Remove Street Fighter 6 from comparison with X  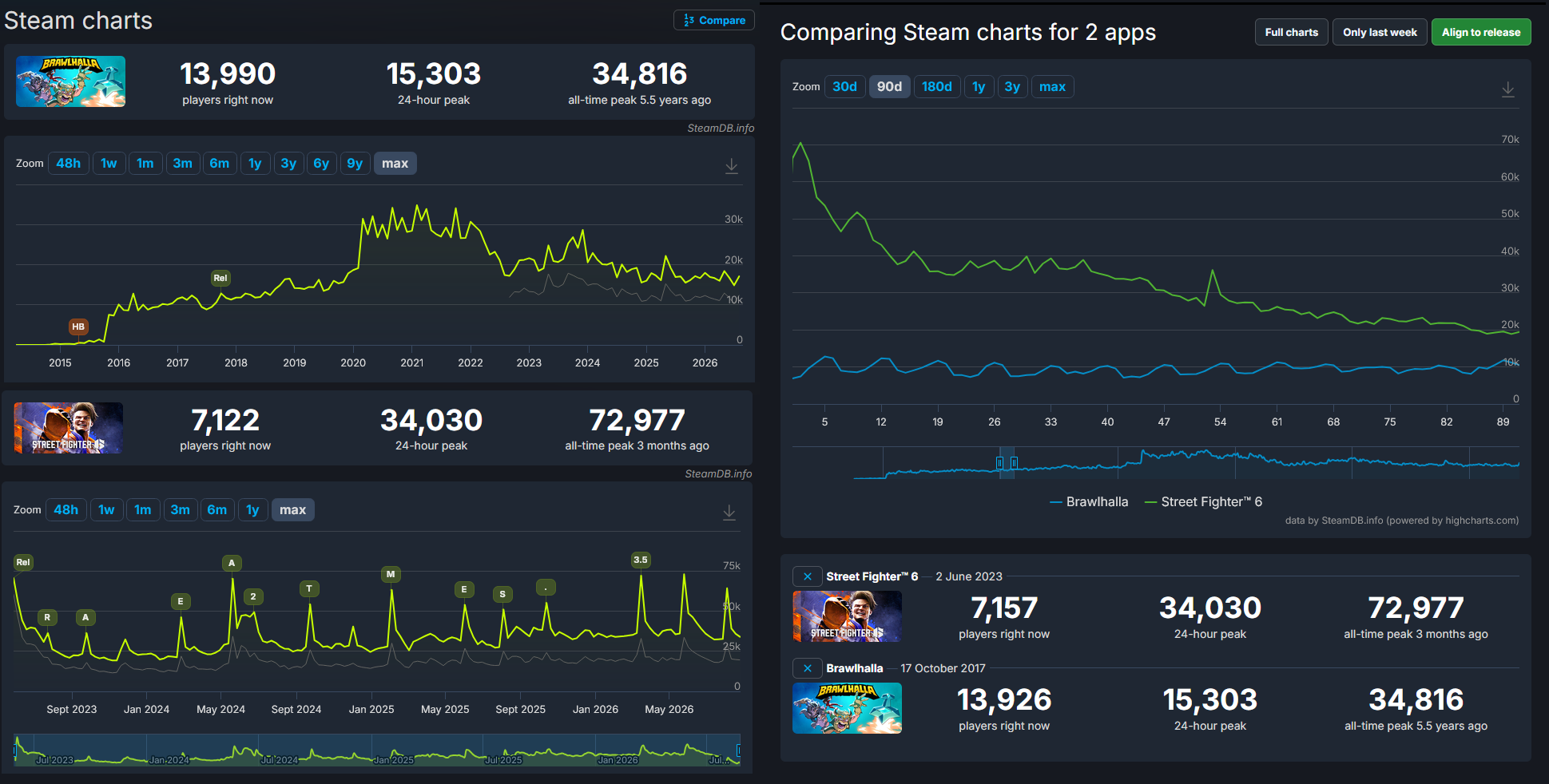808,576
